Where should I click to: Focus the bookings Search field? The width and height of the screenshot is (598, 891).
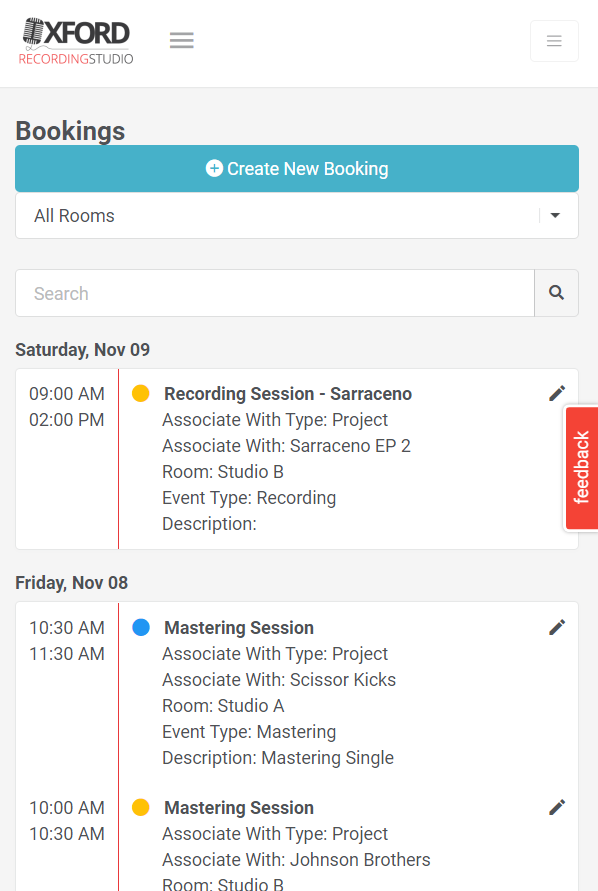(x=275, y=293)
